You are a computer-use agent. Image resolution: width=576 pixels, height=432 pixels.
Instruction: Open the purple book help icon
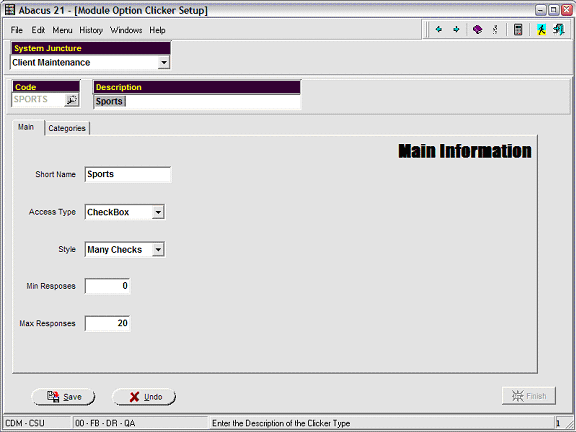[477, 29]
